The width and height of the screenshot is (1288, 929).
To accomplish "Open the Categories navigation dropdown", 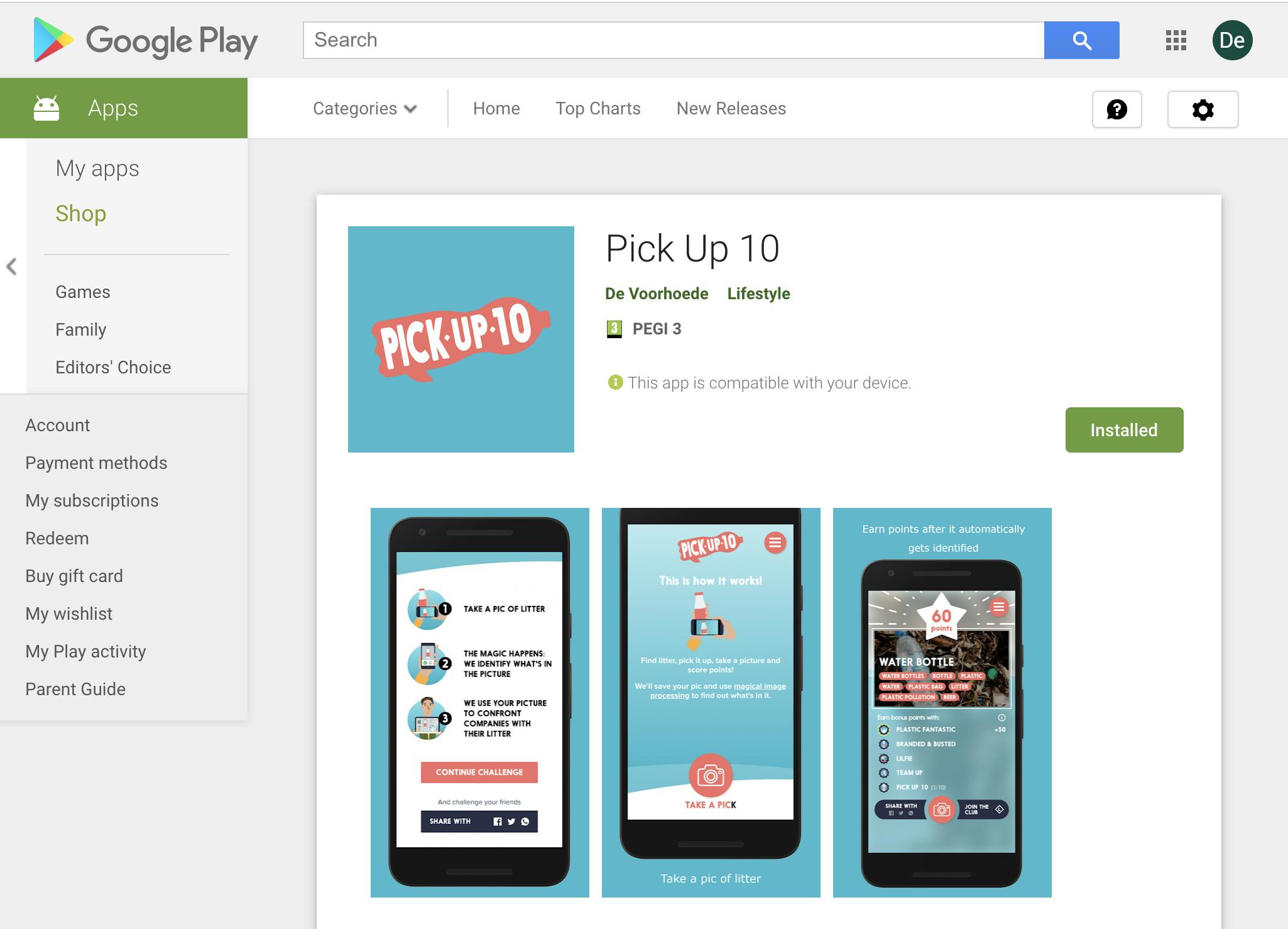I will tap(366, 109).
